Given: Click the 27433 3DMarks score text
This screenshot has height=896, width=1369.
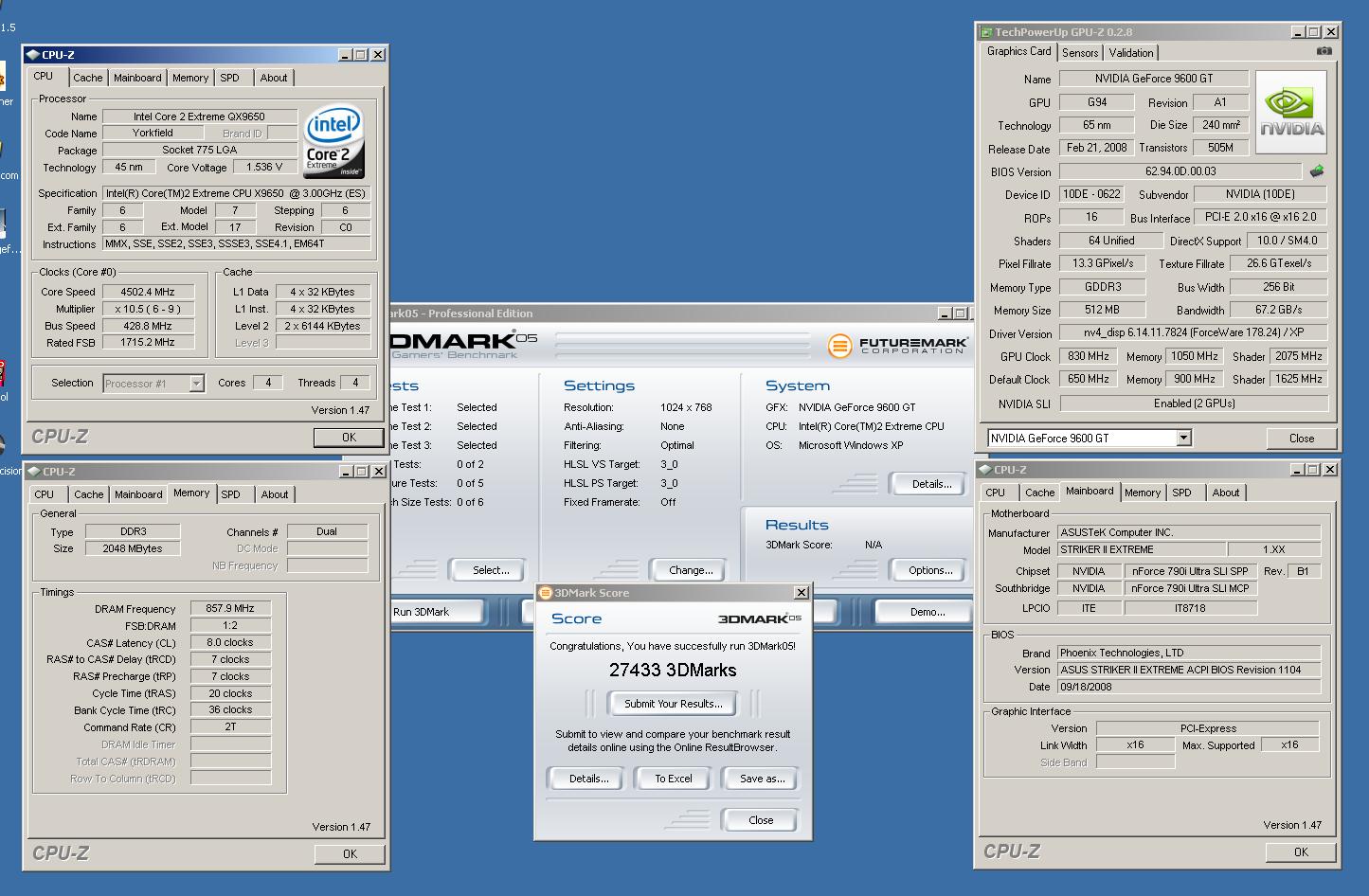Looking at the screenshot, I should coord(673,670).
